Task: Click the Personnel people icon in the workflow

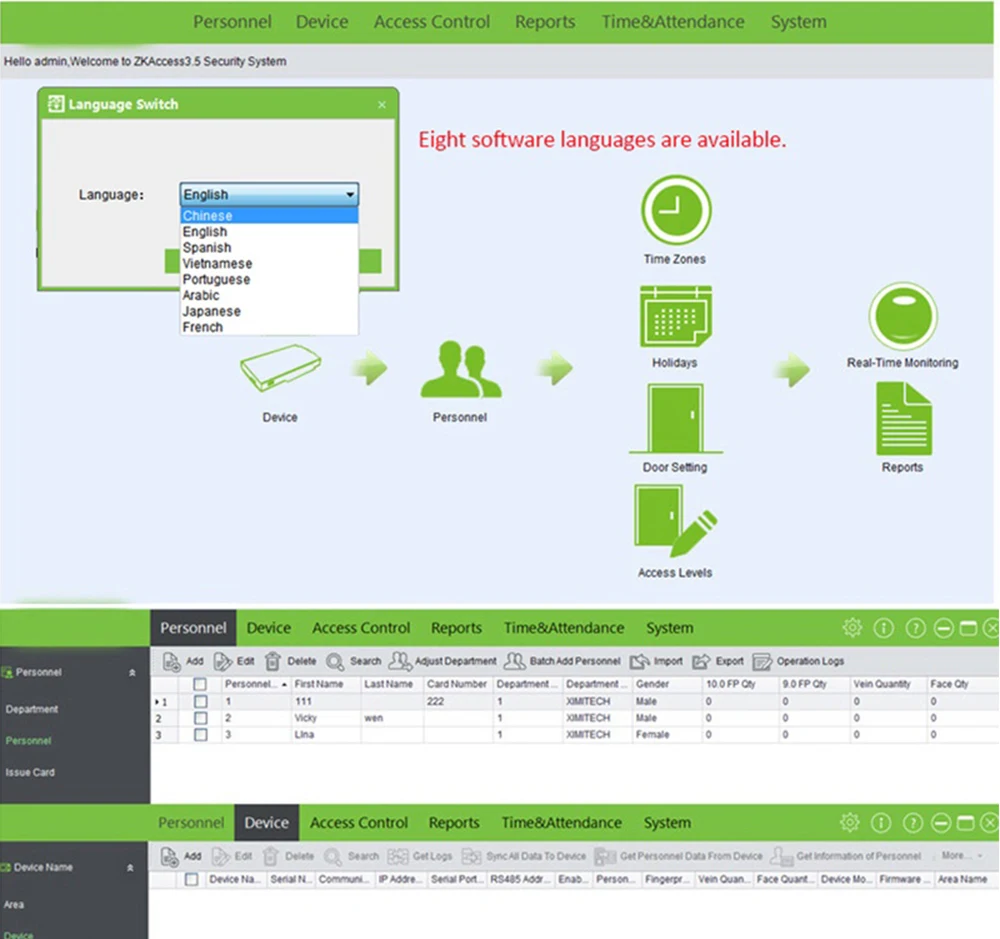Action: pyautogui.click(x=460, y=369)
